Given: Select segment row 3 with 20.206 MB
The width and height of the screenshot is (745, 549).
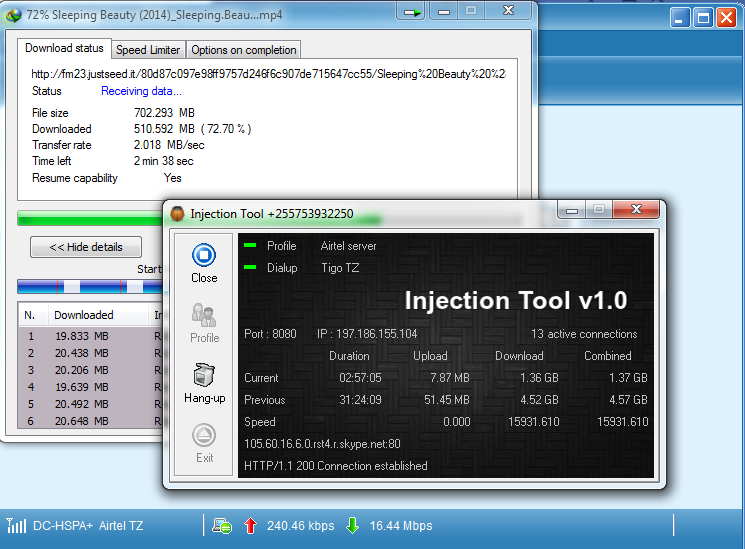Looking at the screenshot, I should [82, 369].
